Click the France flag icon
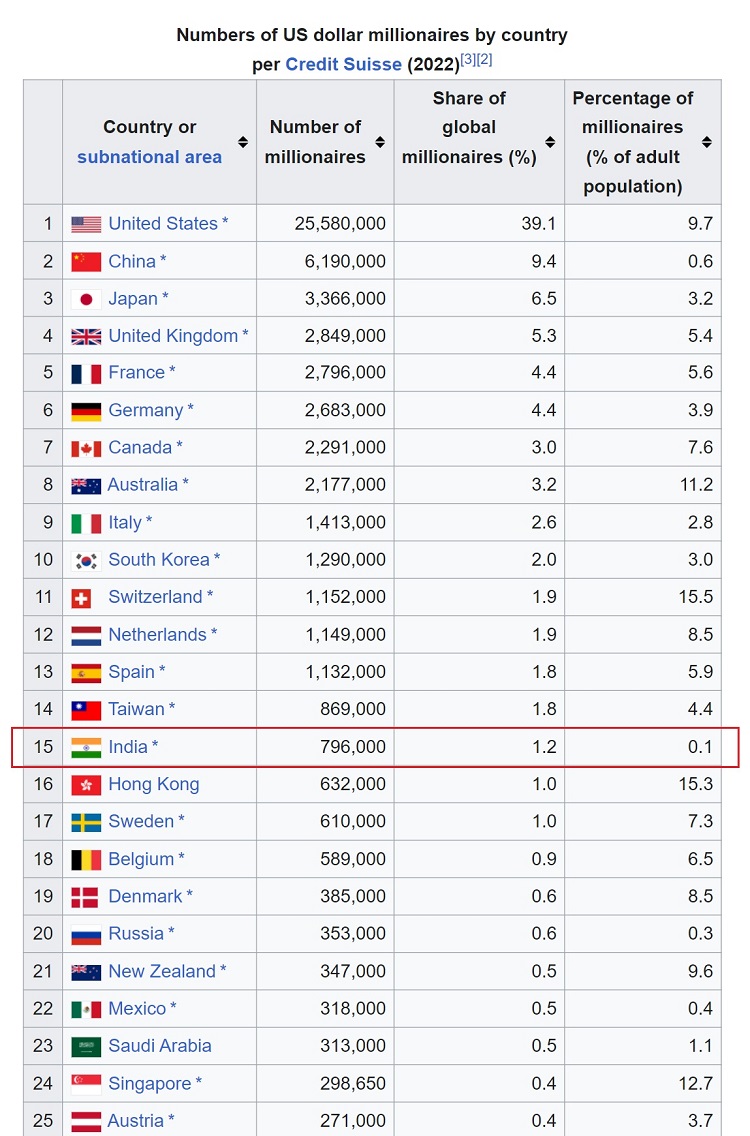 86,374
